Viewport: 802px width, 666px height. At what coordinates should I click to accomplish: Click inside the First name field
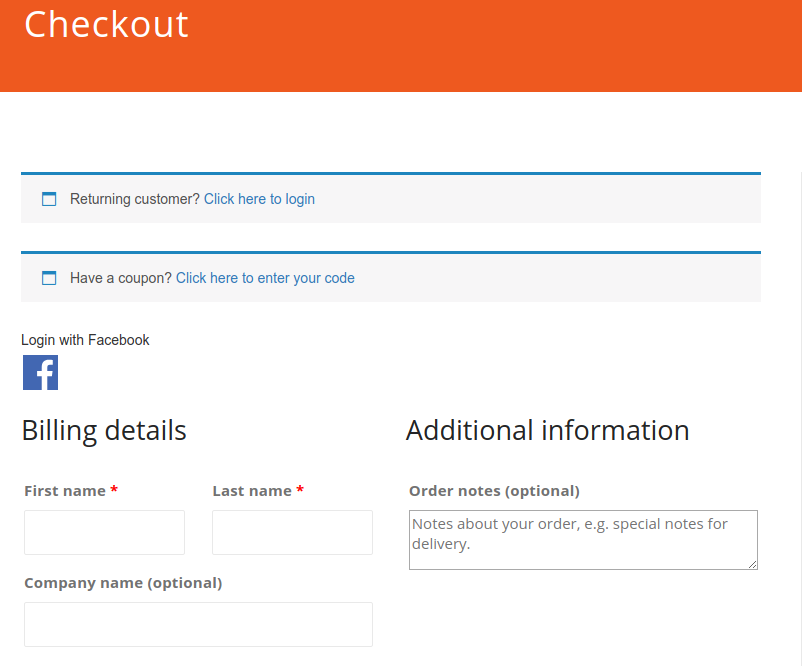tap(104, 532)
